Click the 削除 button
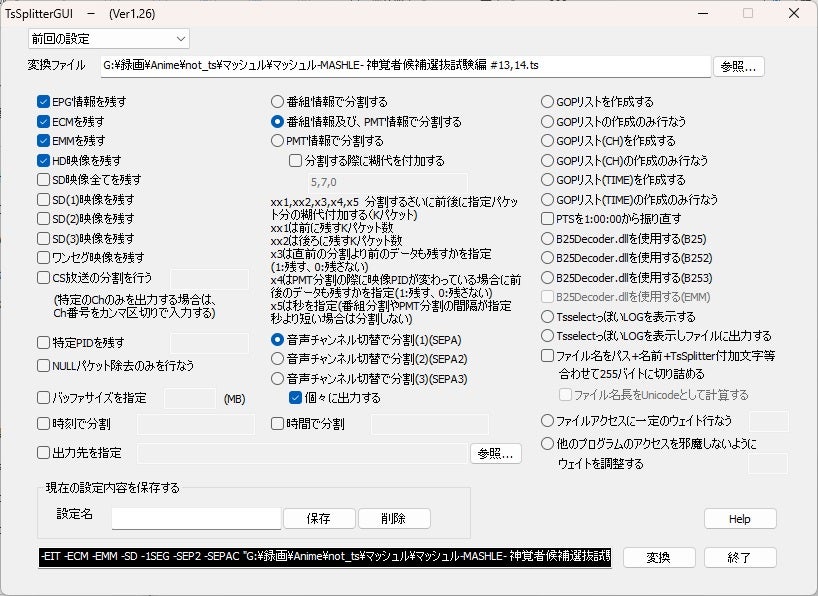Screen dimensions: 818x596 393,518
